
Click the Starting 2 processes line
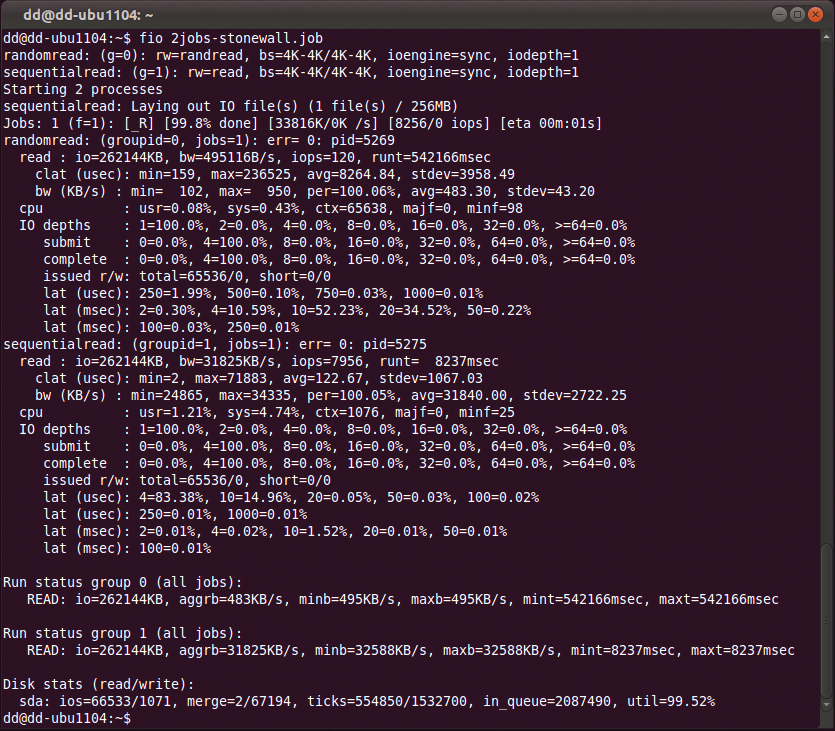[x=90, y=89]
